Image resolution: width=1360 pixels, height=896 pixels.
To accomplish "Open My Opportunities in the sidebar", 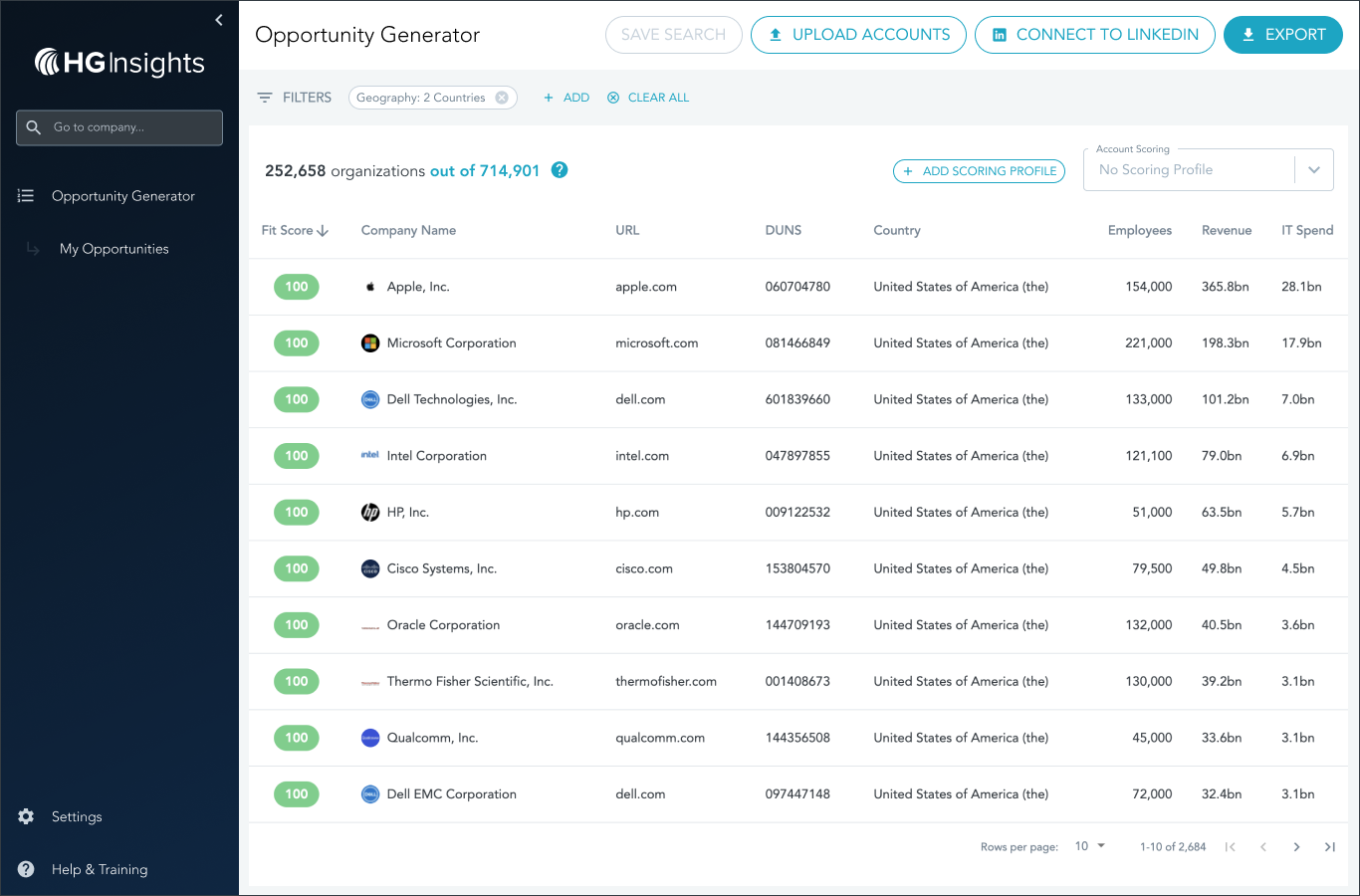I will tap(114, 249).
